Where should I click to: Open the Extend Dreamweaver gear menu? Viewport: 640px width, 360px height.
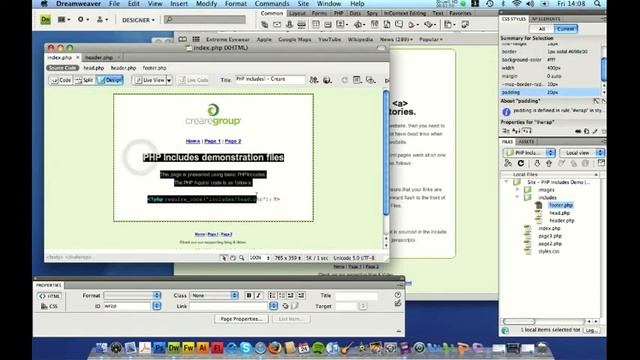83,19
